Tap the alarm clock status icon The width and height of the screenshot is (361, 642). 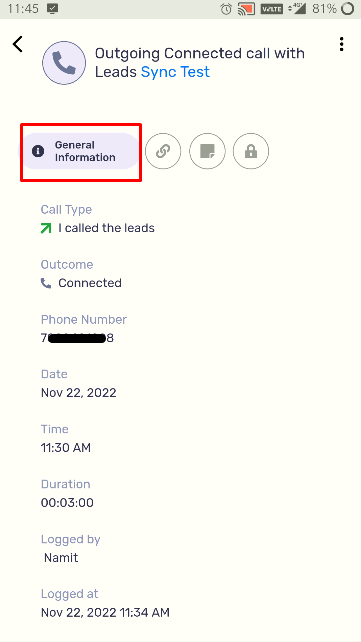coord(226,9)
